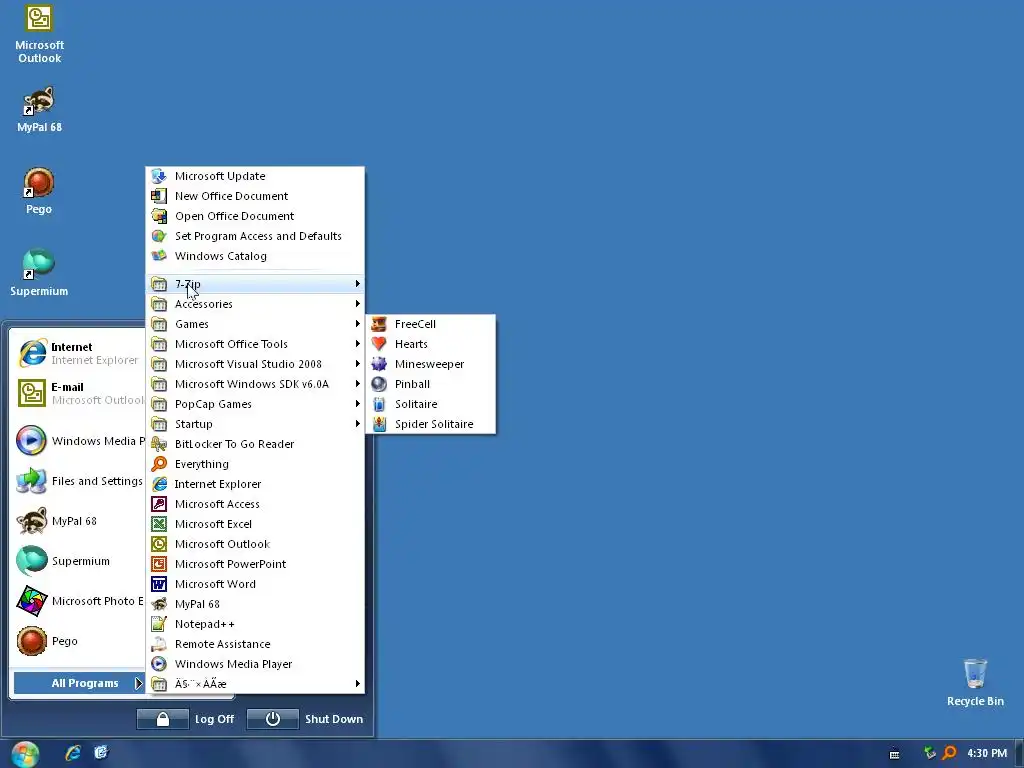Expand Microsoft Office Tools submenu
This screenshot has width=1024, height=768.
point(255,344)
